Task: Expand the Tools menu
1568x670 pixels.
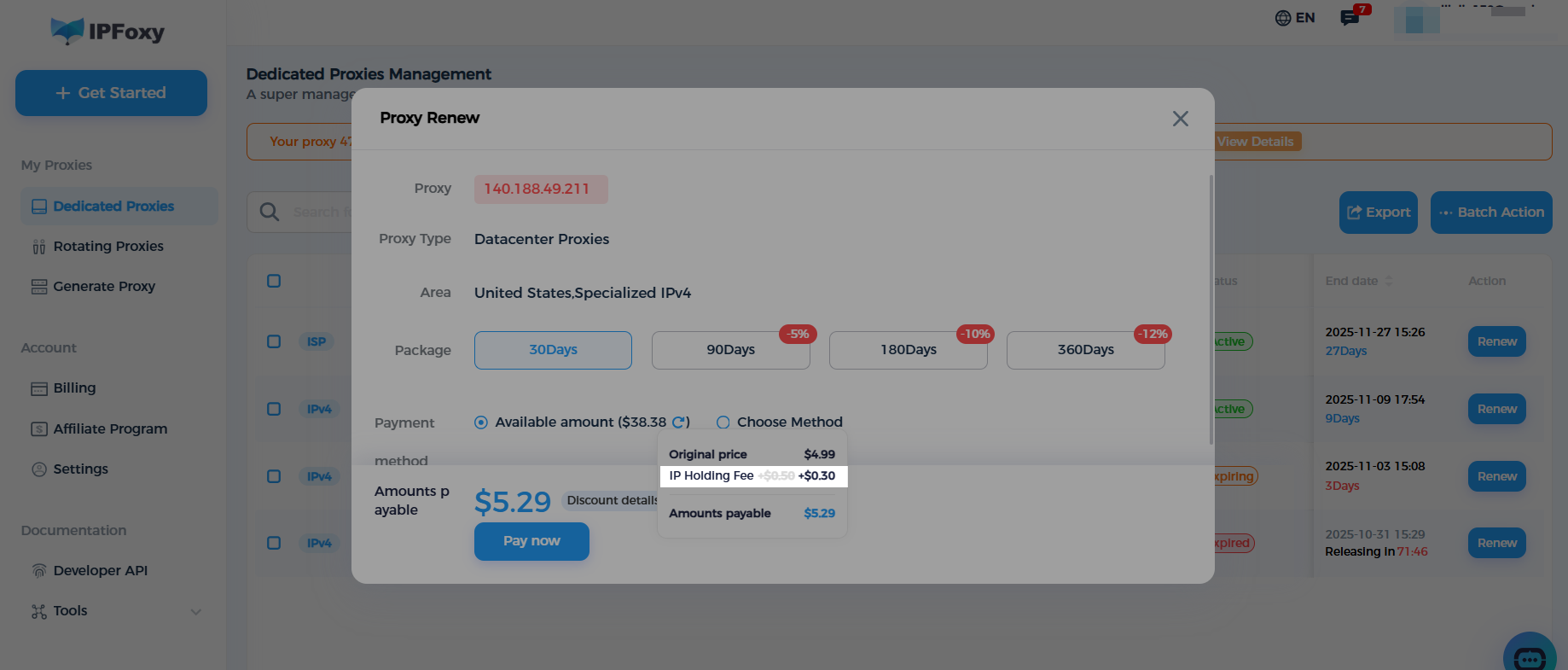Action: (x=117, y=611)
